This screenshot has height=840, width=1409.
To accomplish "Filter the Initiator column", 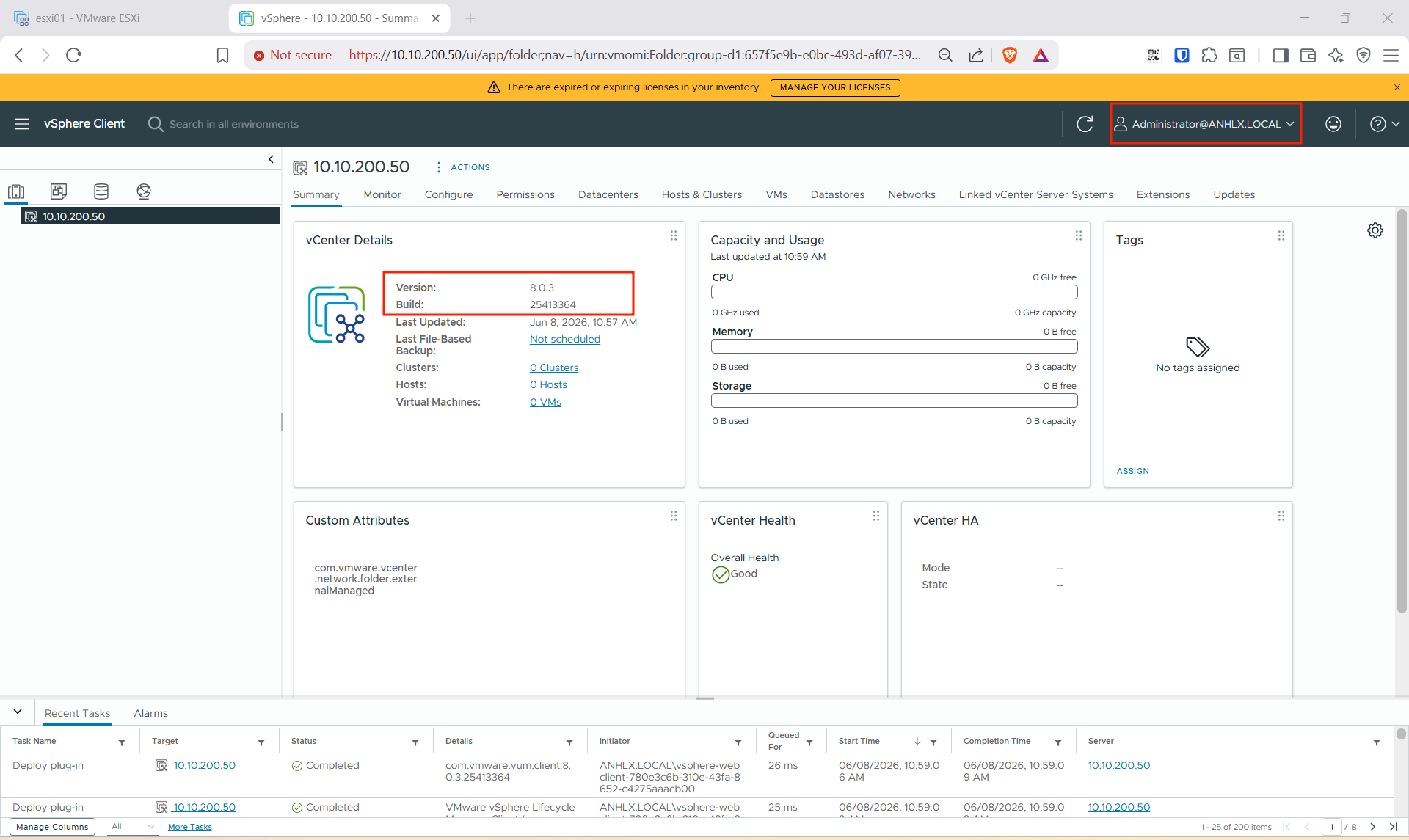I will point(738,742).
